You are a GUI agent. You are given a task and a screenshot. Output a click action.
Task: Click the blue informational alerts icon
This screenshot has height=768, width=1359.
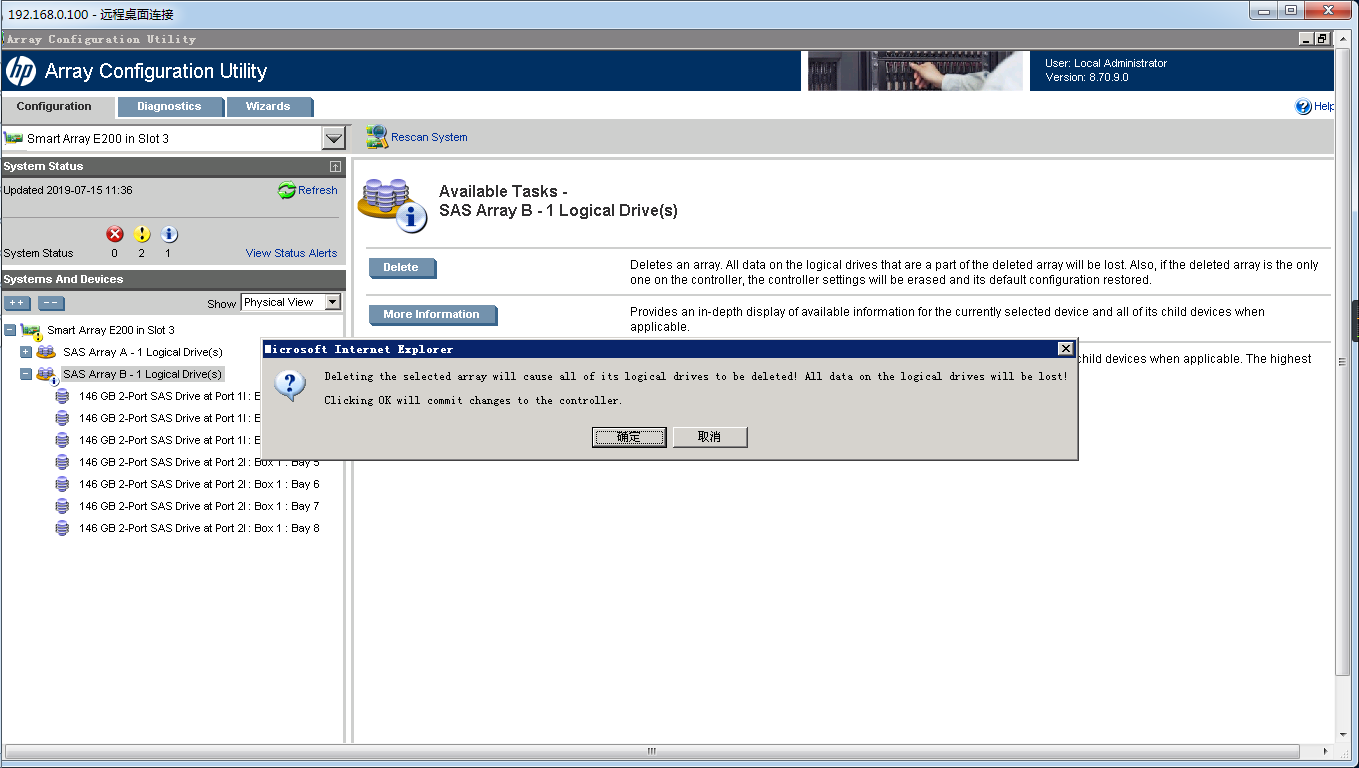point(169,234)
